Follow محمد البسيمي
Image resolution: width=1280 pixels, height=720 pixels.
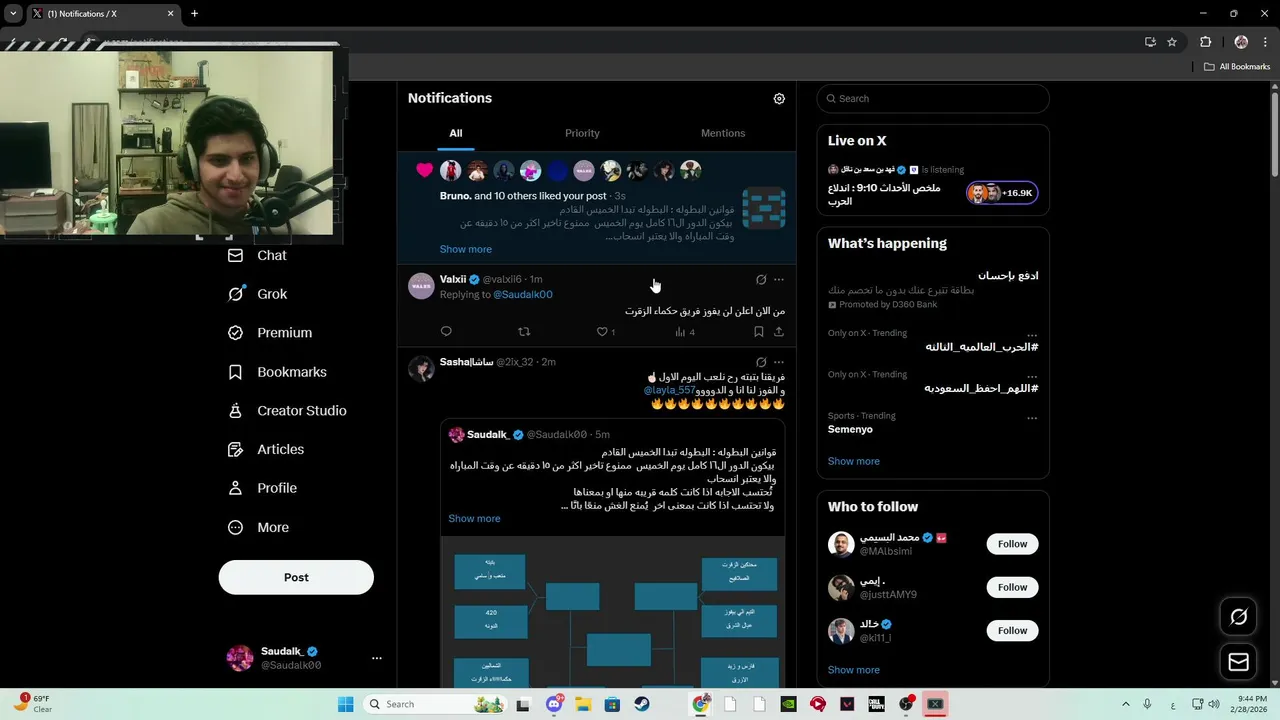1012,544
